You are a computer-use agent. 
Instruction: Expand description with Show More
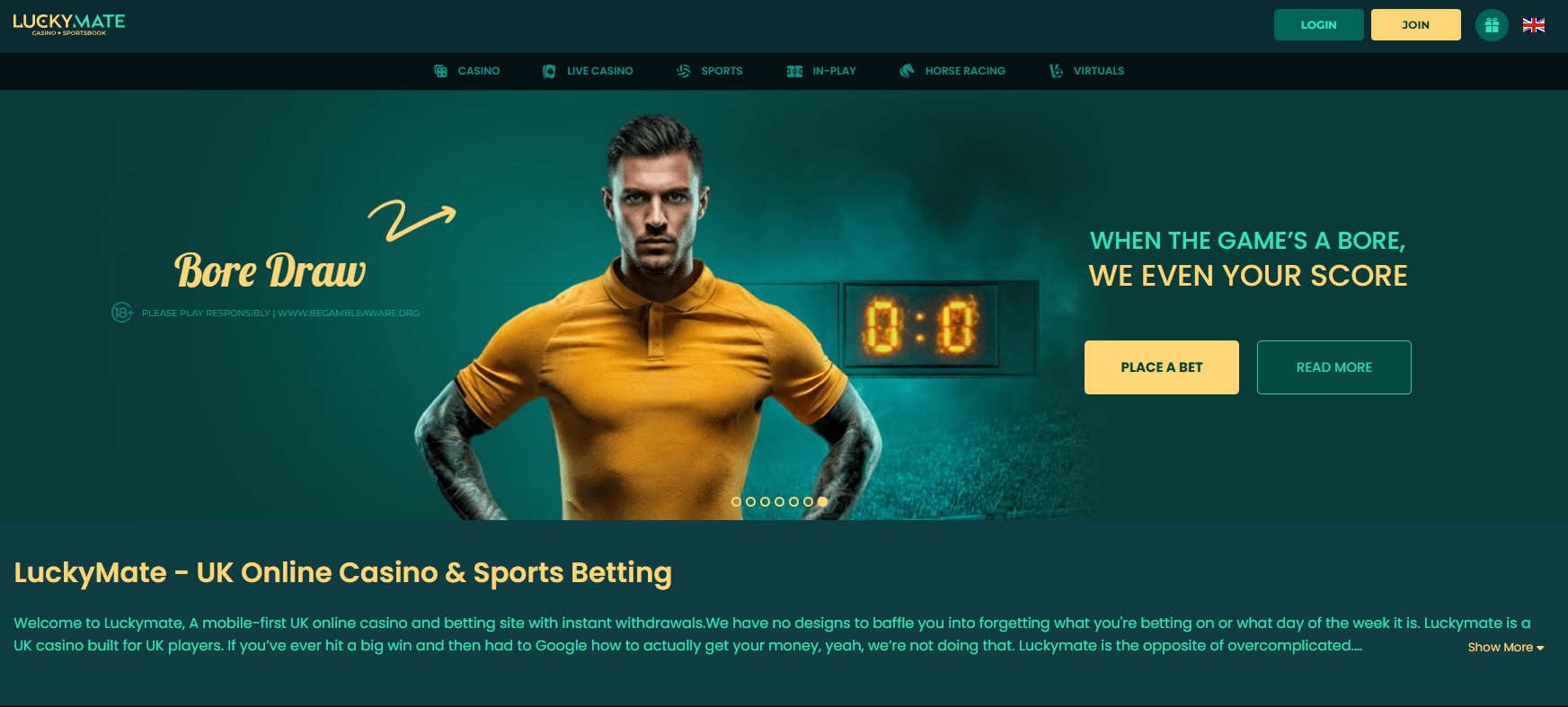pyautogui.click(x=1506, y=648)
